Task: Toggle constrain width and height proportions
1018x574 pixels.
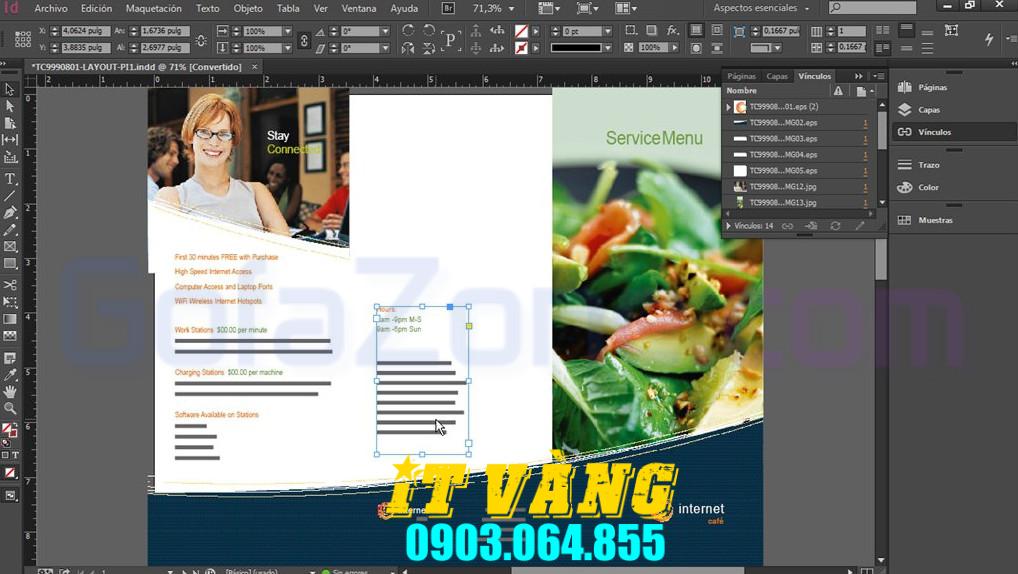Action: (201, 40)
